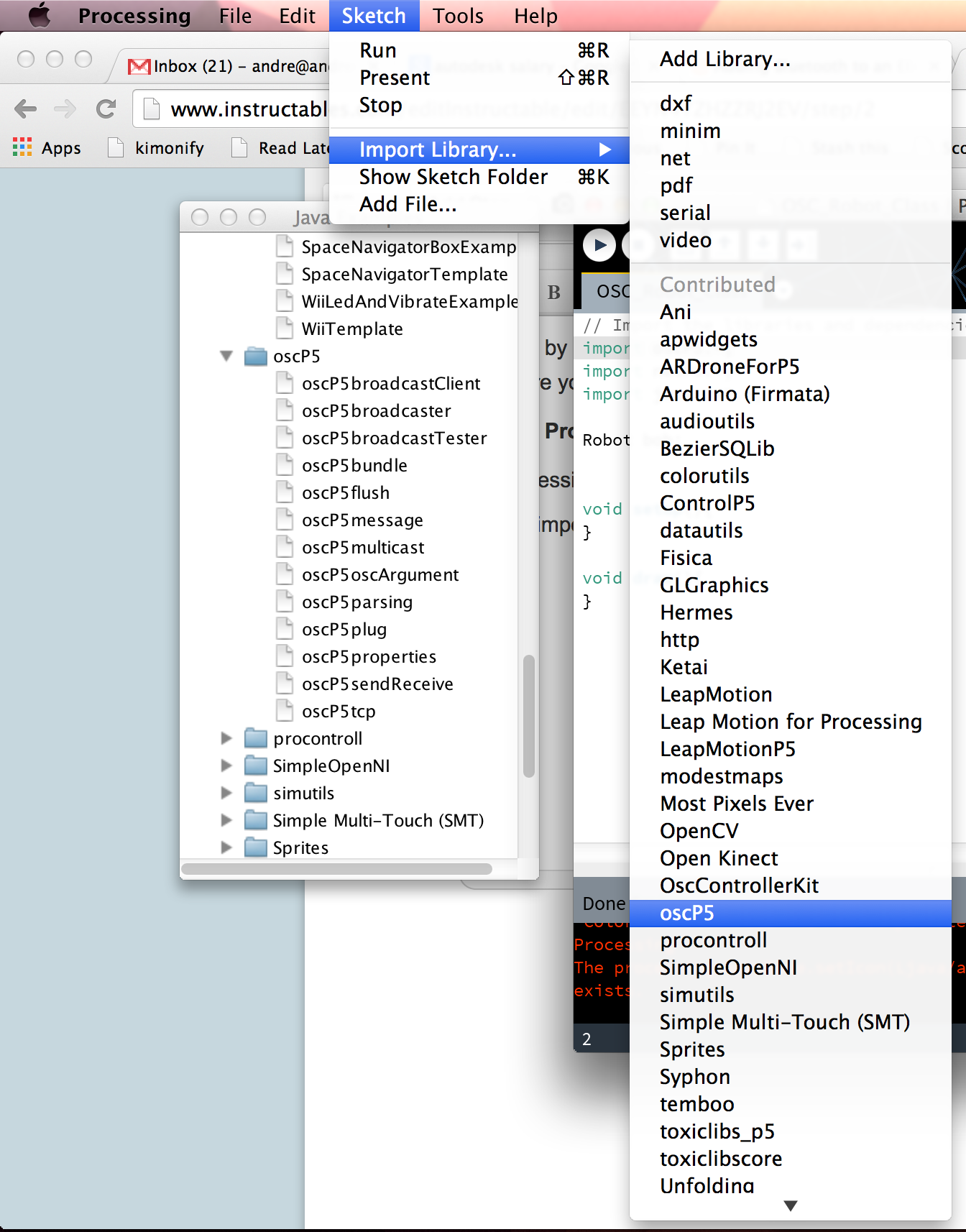Choose Present from the Sketch menu
The height and width of the screenshot is (1232, 966).
pyautogui.click(x=479, y=78)
